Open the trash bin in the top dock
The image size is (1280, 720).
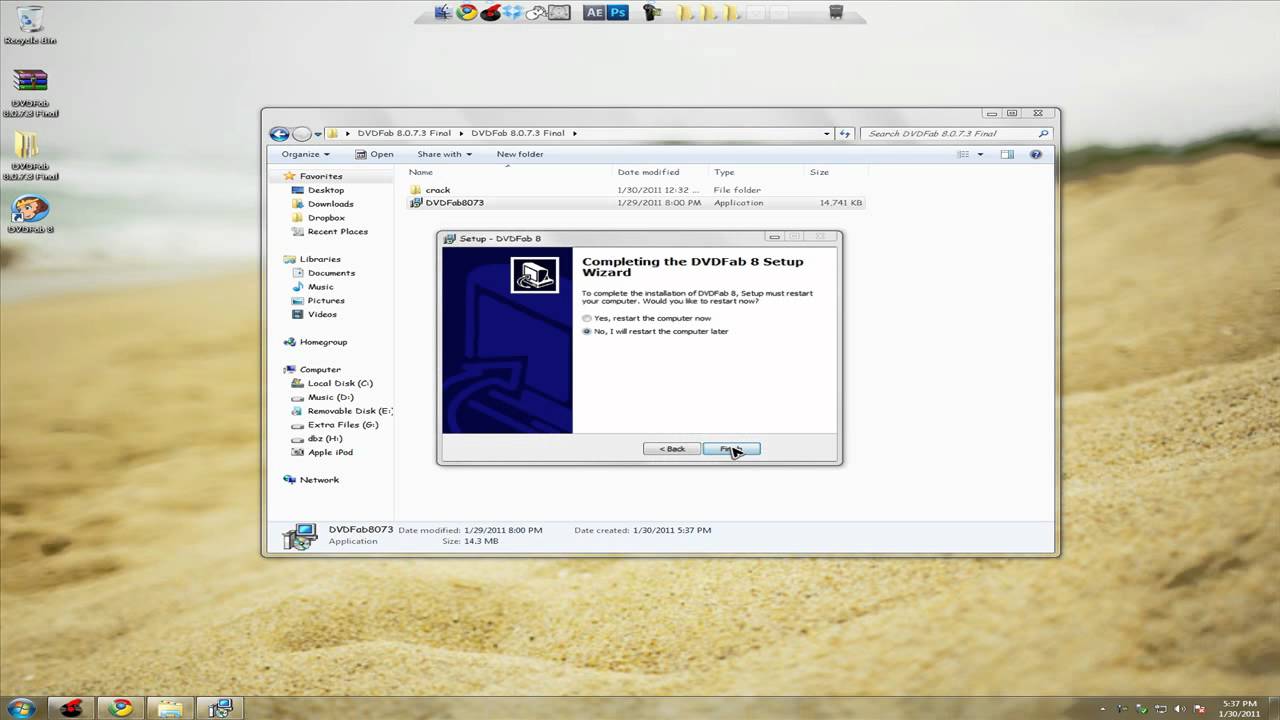(x=836, y=12)
